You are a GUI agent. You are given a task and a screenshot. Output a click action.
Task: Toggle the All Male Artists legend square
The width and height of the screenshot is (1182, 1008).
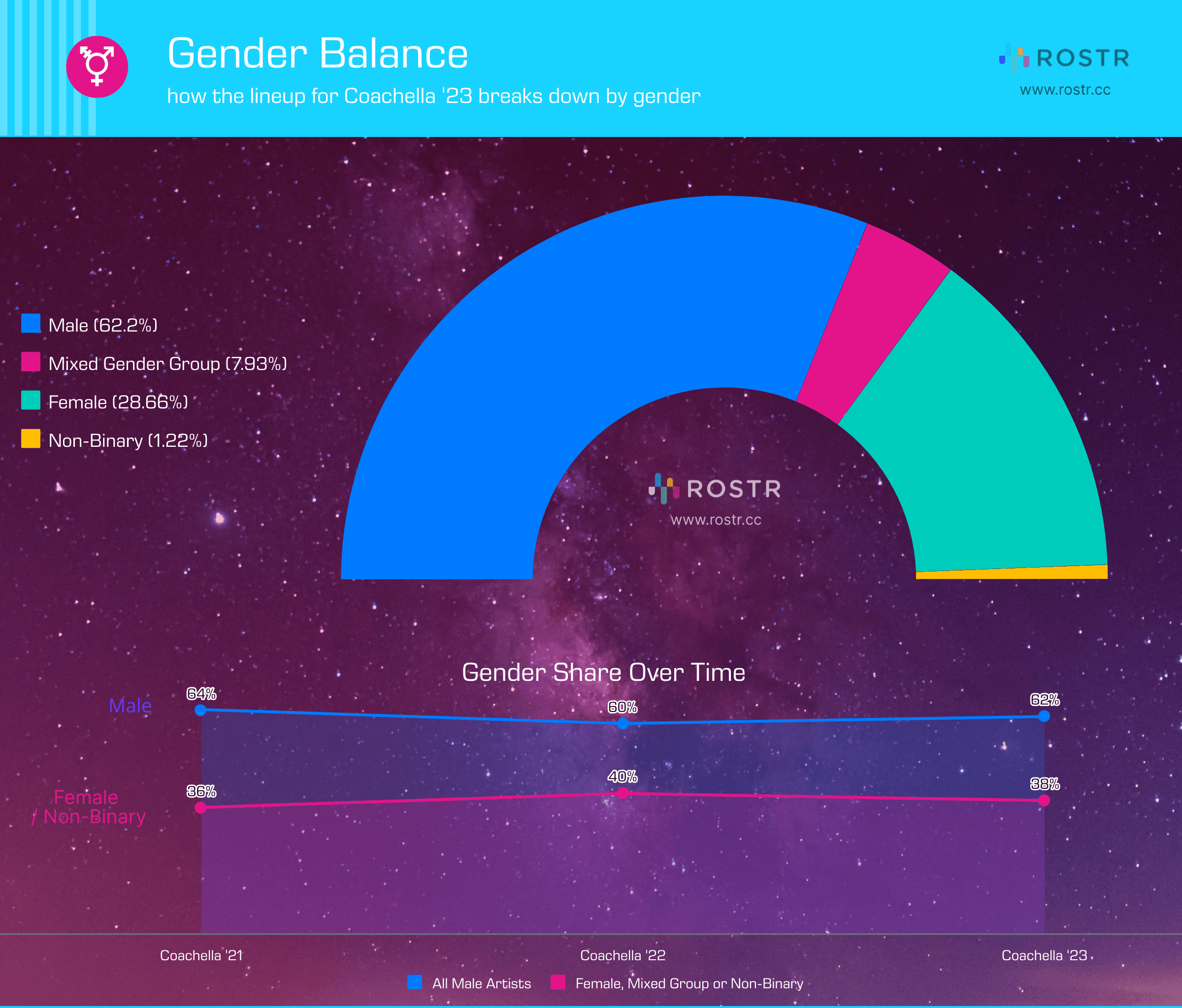(415, 982)
